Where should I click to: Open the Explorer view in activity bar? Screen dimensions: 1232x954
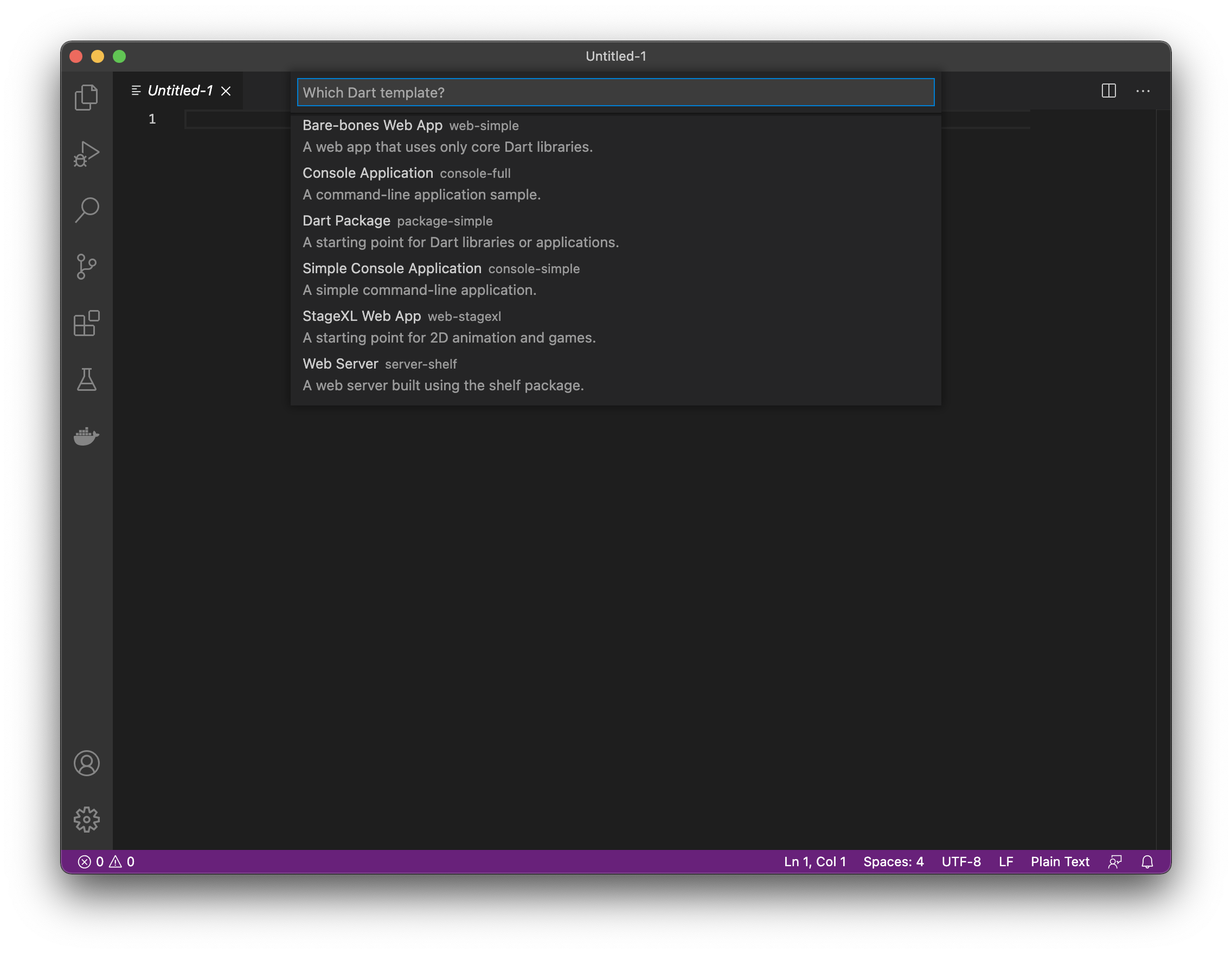(x=86, y=97)
